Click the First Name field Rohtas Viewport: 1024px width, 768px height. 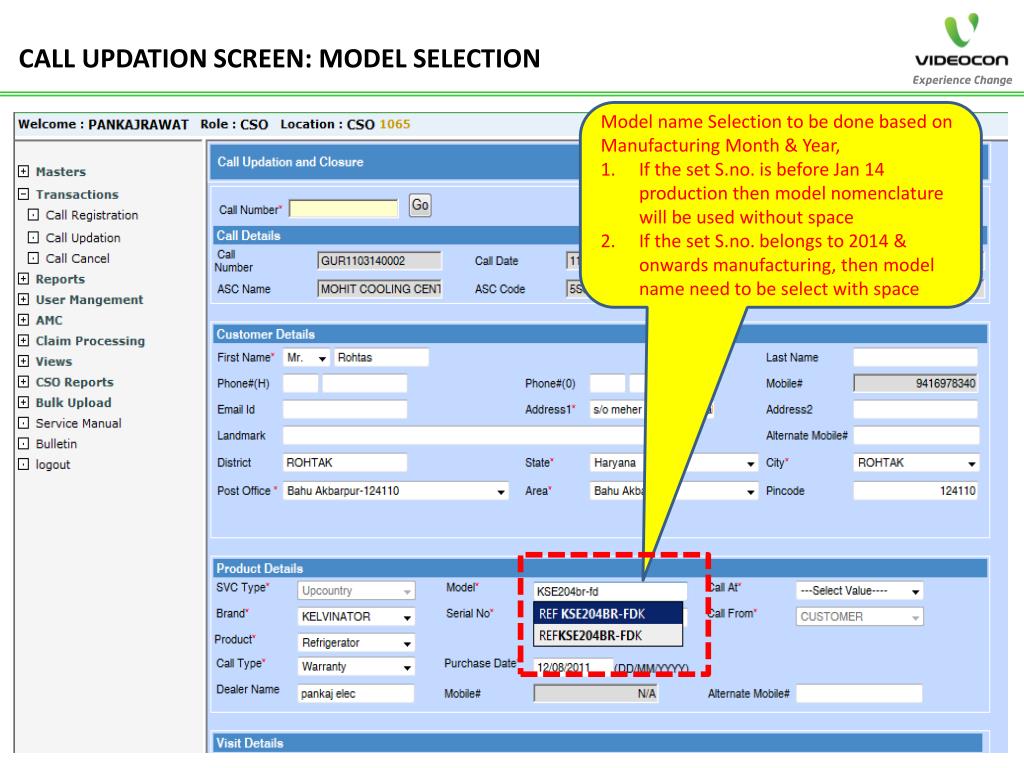tap(381, 358)
